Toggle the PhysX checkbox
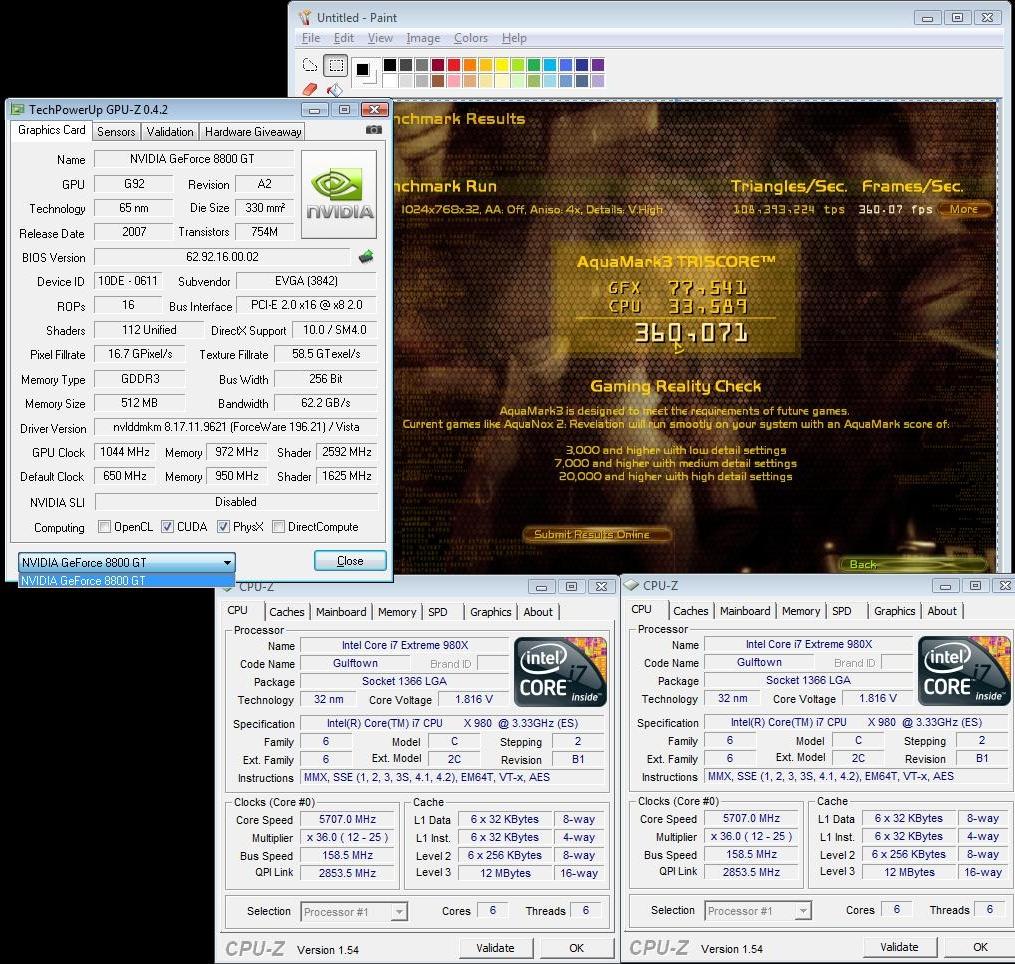This screenshot has width=1015, height=964. pyautogui.click(x=223, y=526)
